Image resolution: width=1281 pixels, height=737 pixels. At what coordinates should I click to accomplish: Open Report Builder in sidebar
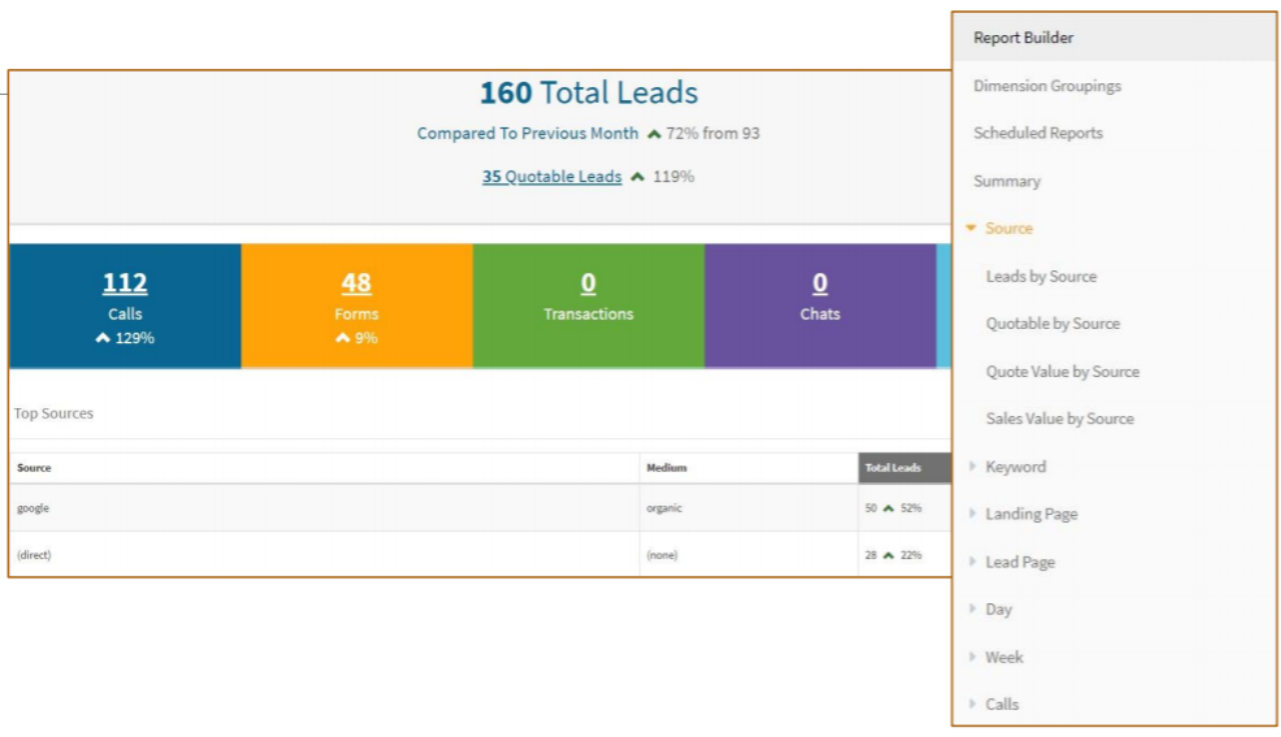1023,38
